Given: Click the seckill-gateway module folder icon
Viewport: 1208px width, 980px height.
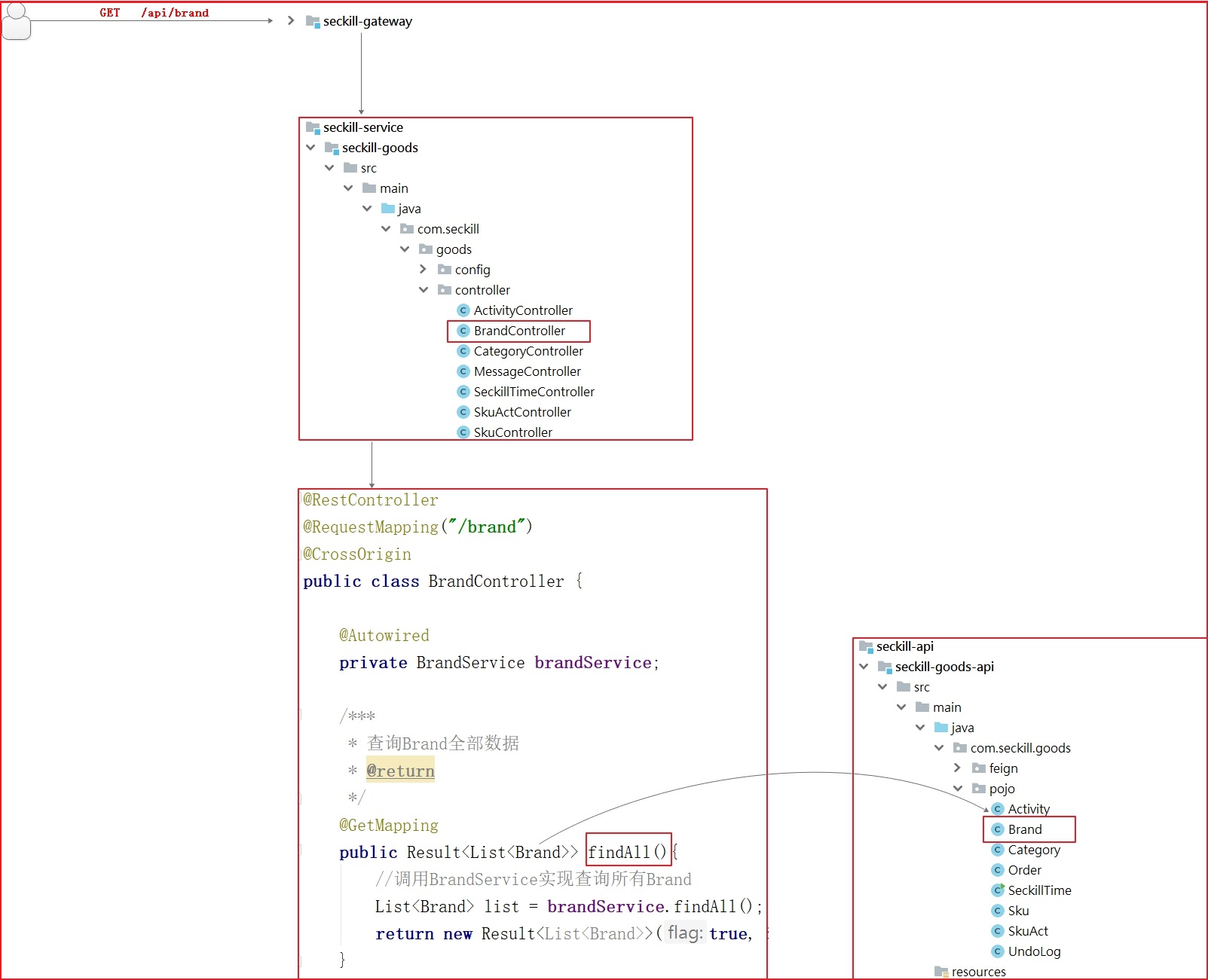Looking at the screenshot, I should tap(313, 21).
